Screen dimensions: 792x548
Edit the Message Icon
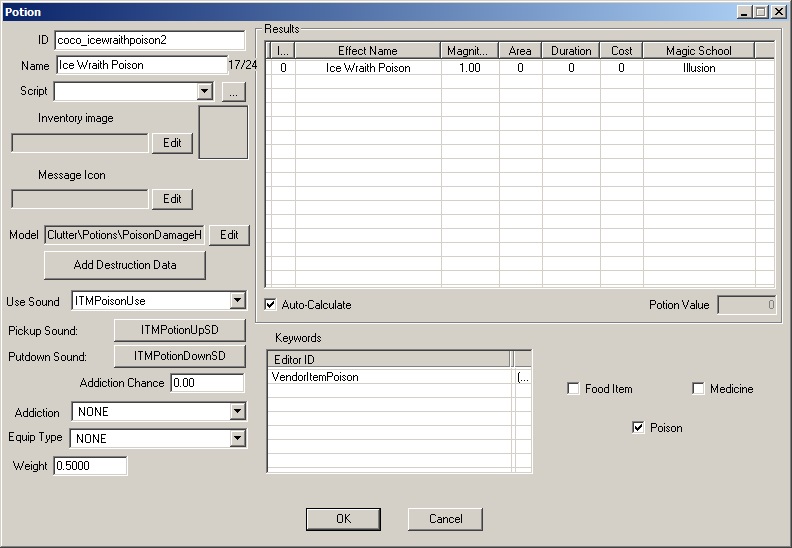click(x=172, y=199)
